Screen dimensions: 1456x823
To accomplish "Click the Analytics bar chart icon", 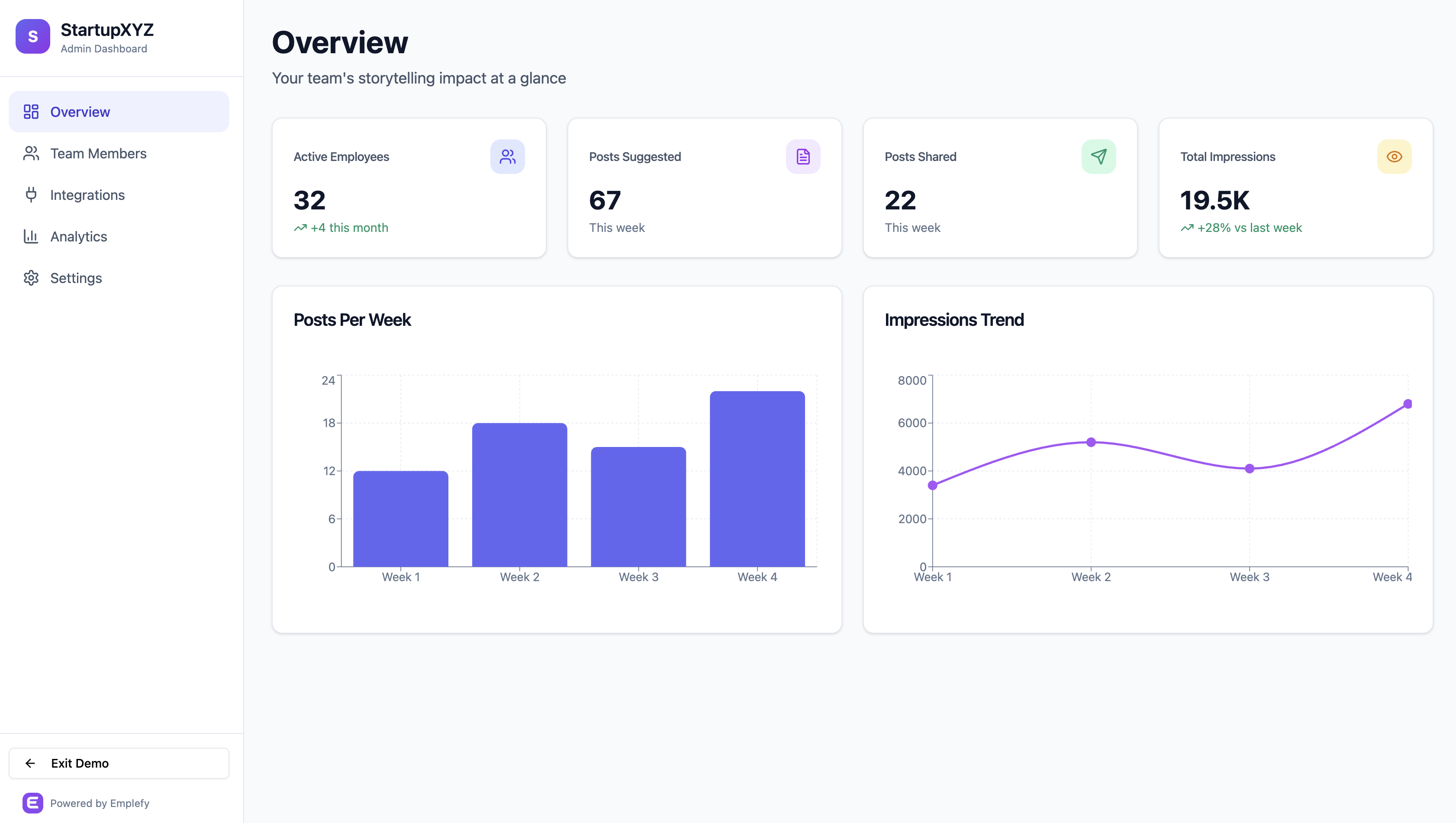I will 31,236.
